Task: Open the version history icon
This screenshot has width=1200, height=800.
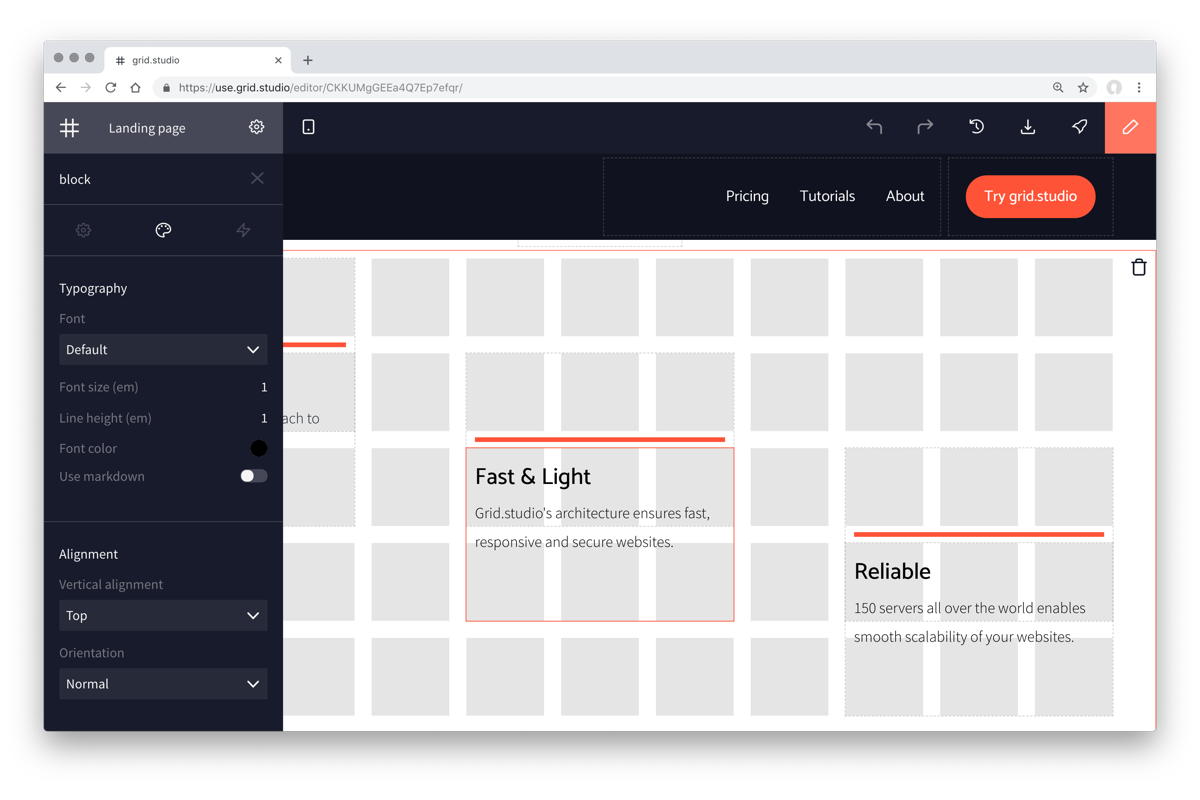Action: [x=977, y=127]
